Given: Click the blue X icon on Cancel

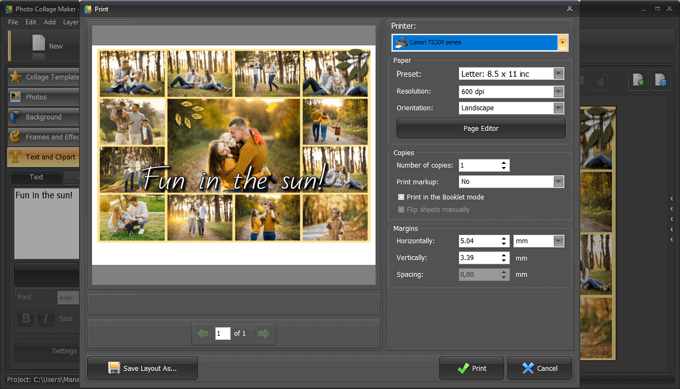Looking at the screenshot, I should (528, 368).
